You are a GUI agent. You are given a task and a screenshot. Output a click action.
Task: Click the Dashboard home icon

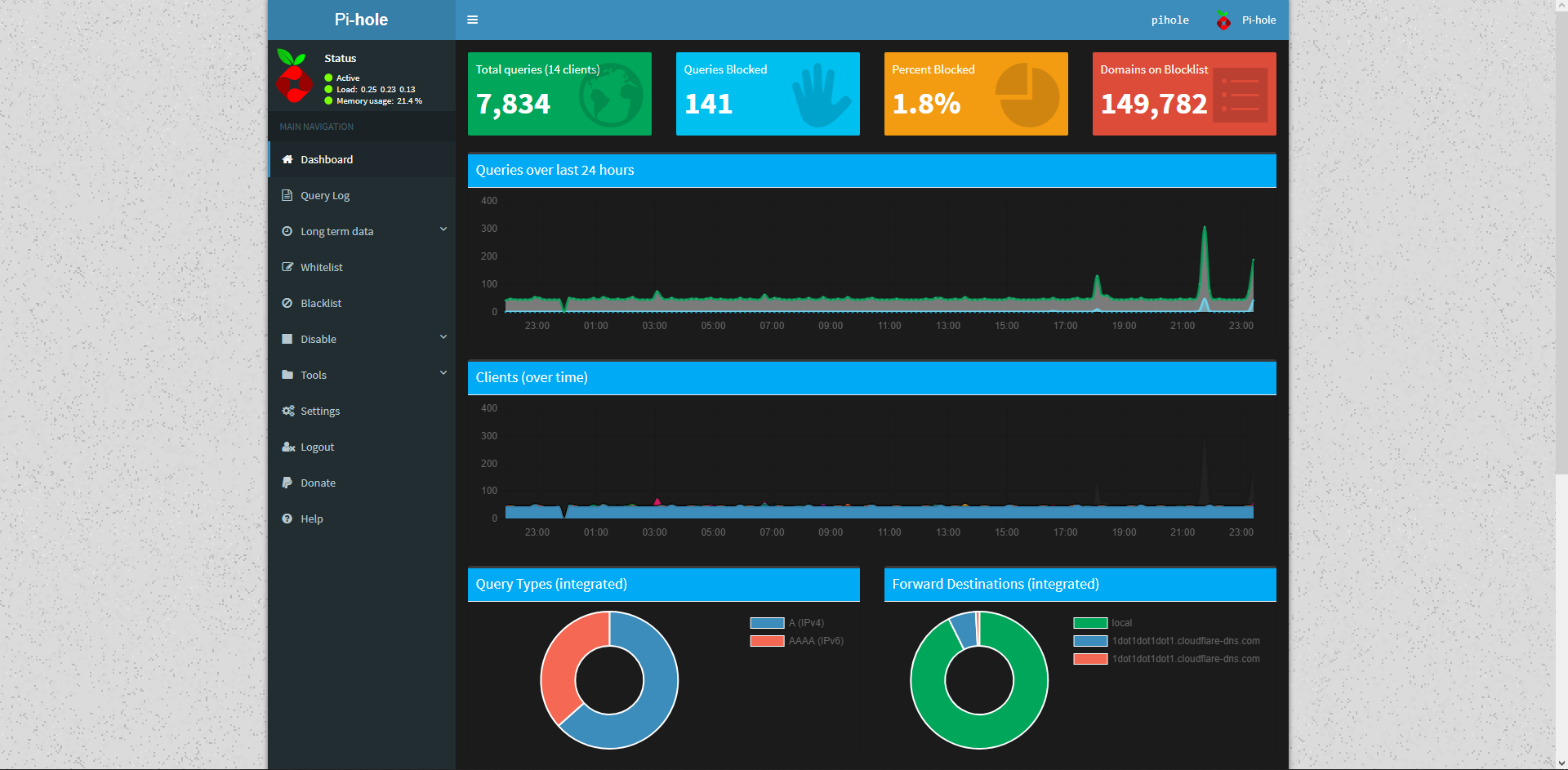[287, 159]
